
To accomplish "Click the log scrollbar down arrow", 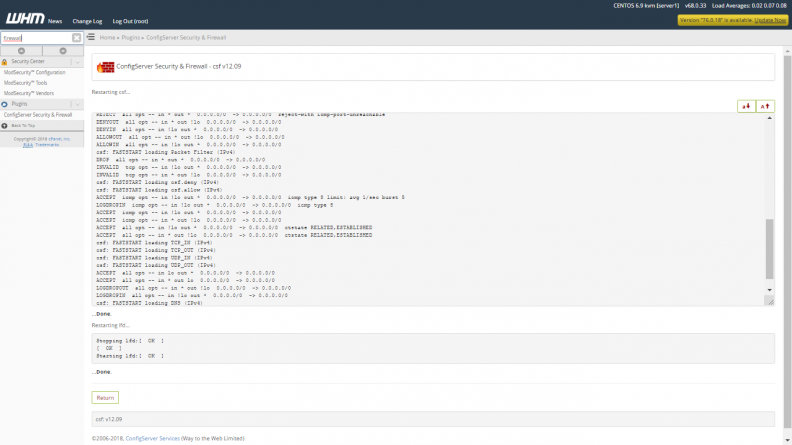I will tap(769, 290).
